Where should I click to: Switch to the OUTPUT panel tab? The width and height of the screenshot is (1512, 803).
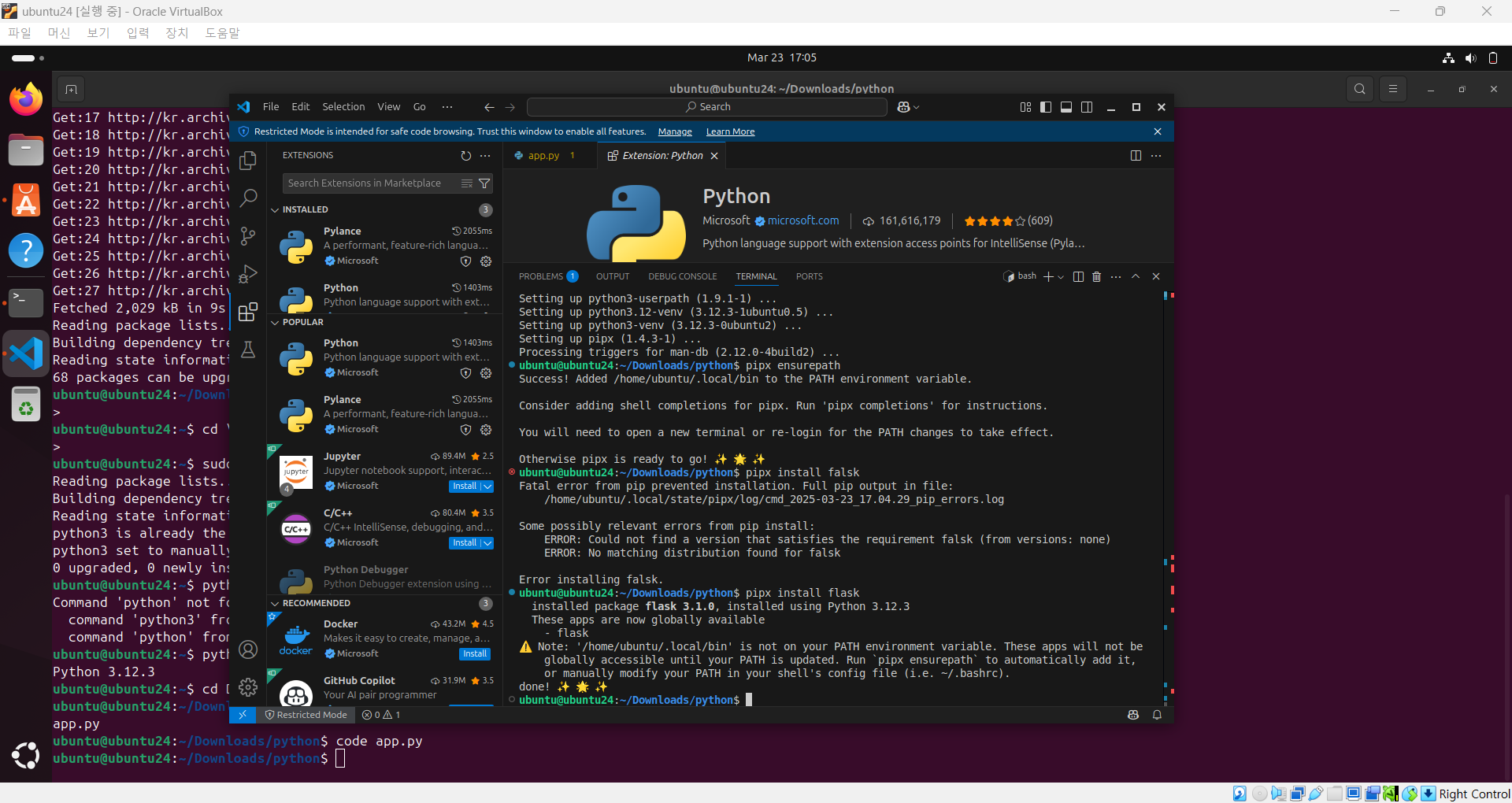[x=613, y=276]
